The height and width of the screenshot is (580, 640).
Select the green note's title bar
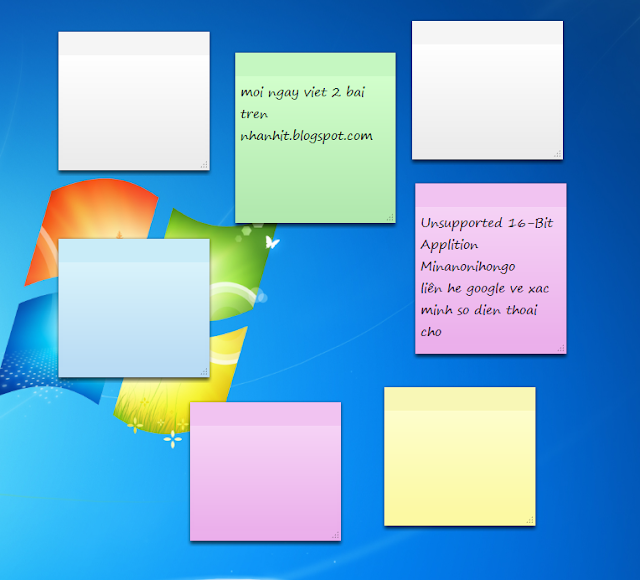[x=315, y=64]
